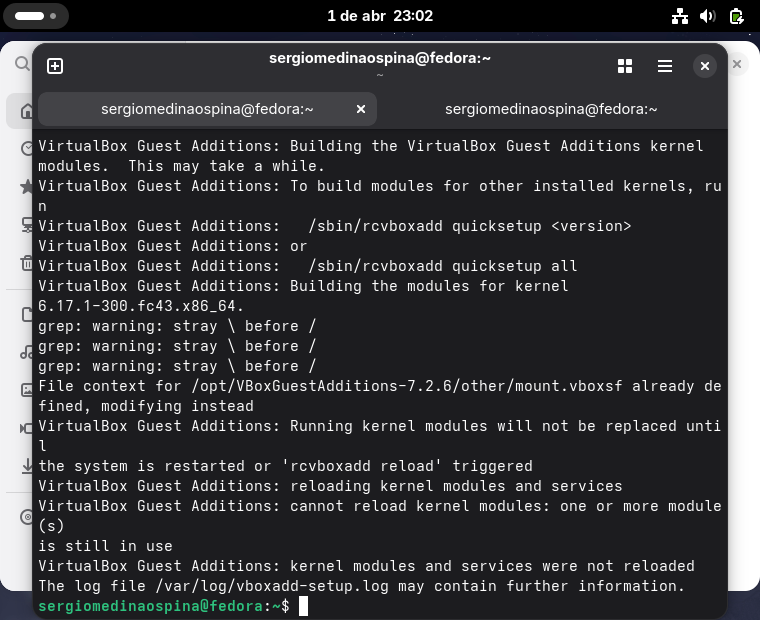Open Trash in the Files sidebar

click(x=26, y=263)
